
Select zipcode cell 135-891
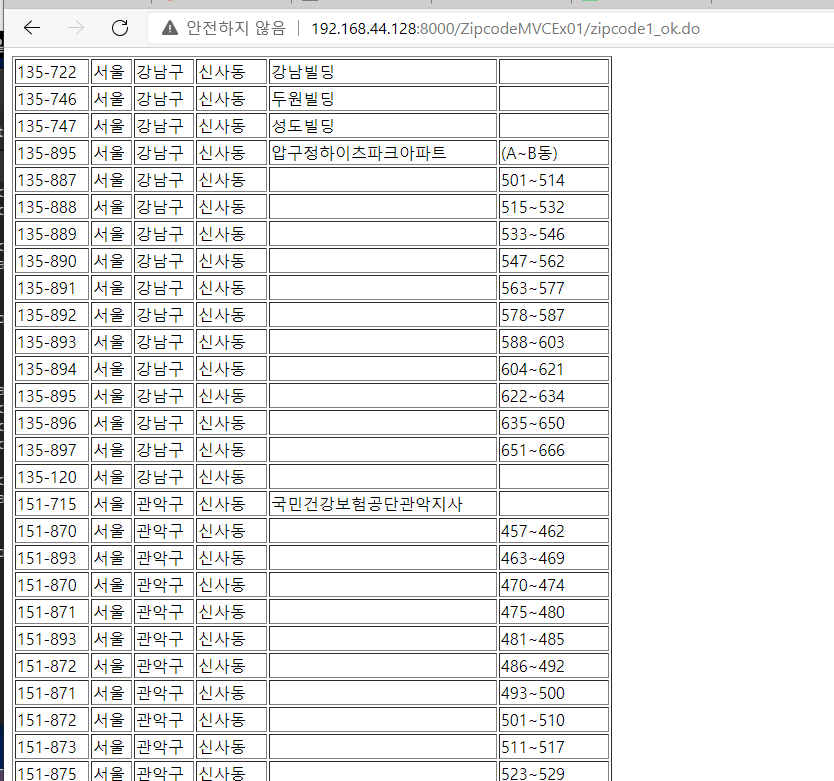click(x=52, y=288)
